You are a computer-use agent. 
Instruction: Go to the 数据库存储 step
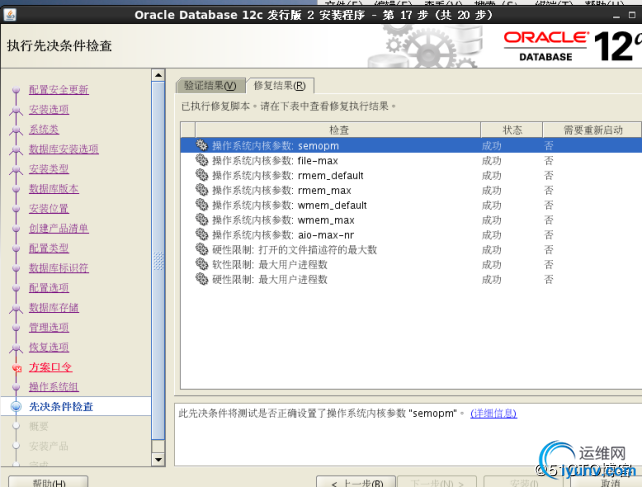[x=54, y=307]
